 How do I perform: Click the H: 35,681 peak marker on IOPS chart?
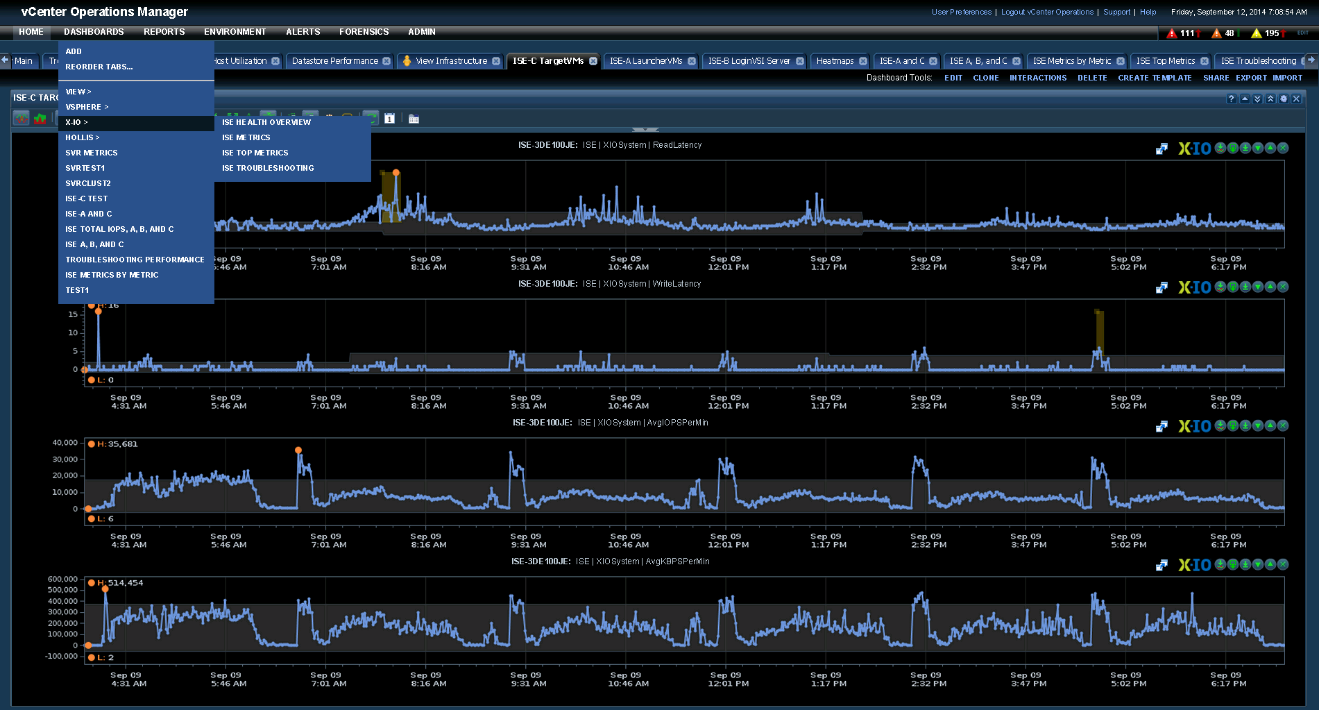click(x=298, y=450)
